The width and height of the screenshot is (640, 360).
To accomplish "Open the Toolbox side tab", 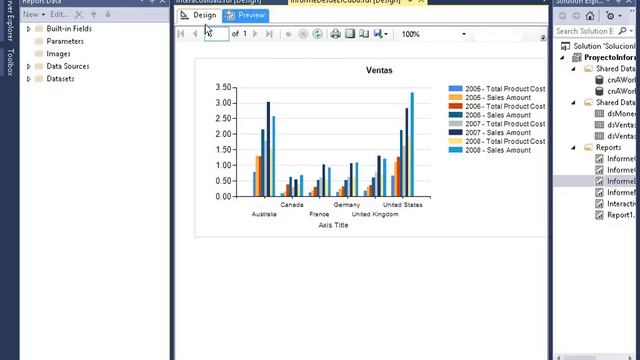I will coord(11,62).
